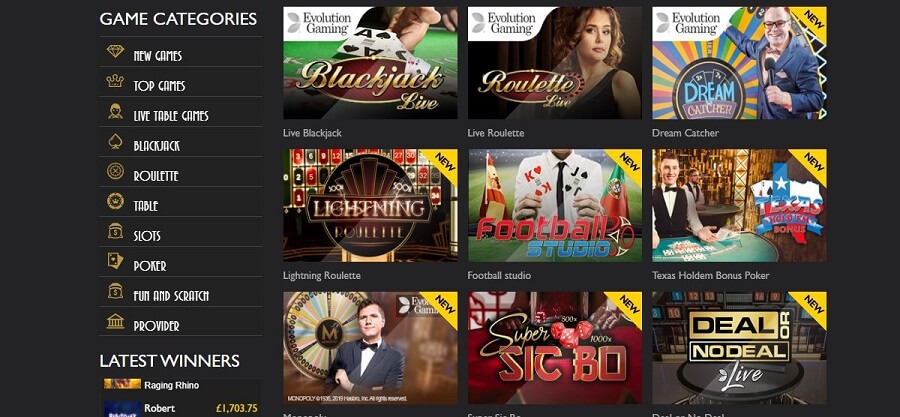Open the Evolution Live Roulette thumbnail
The height and width of the screenshot is (417, 900).
tap(554, 63)
